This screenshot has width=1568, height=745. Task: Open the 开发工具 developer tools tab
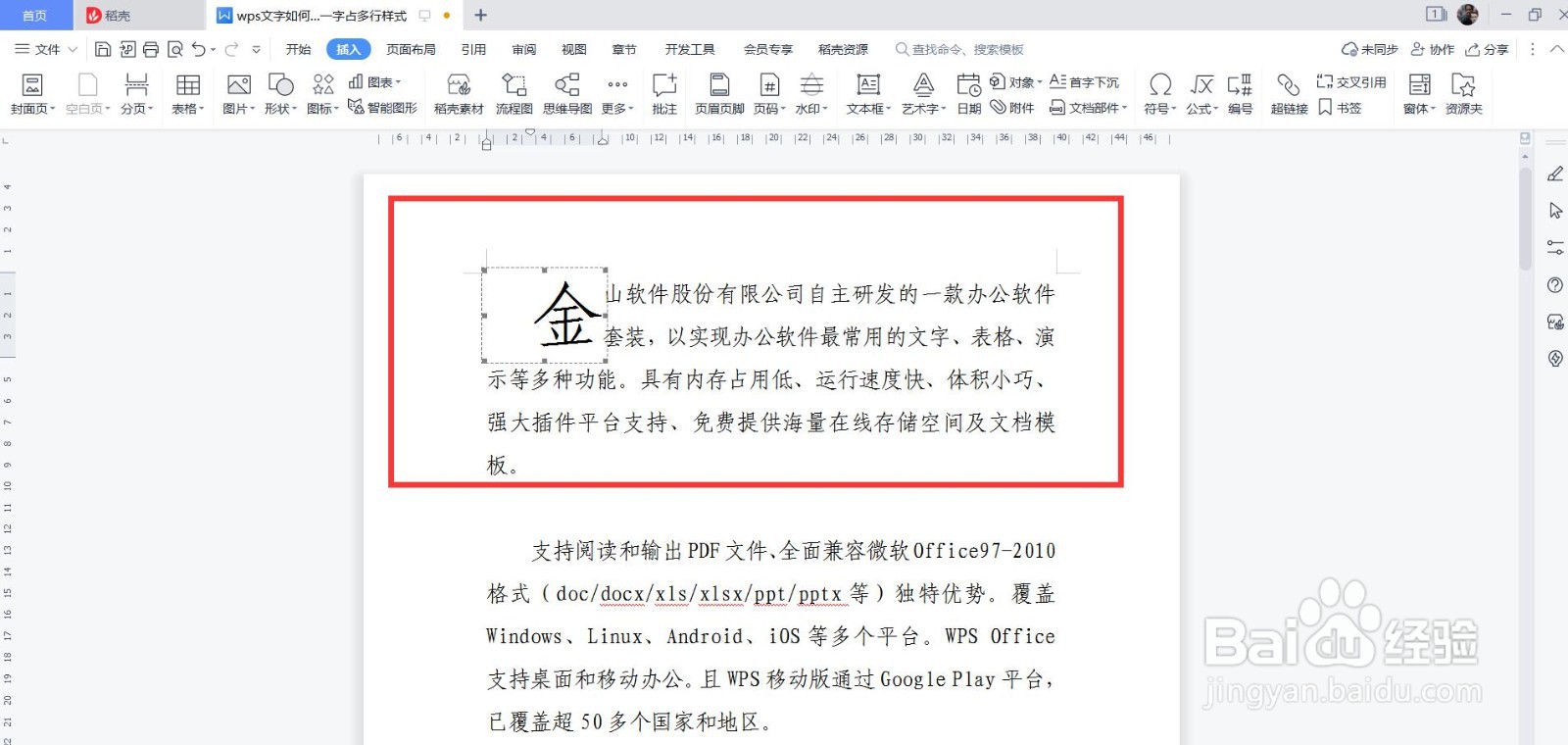click(x=690, y=49)
